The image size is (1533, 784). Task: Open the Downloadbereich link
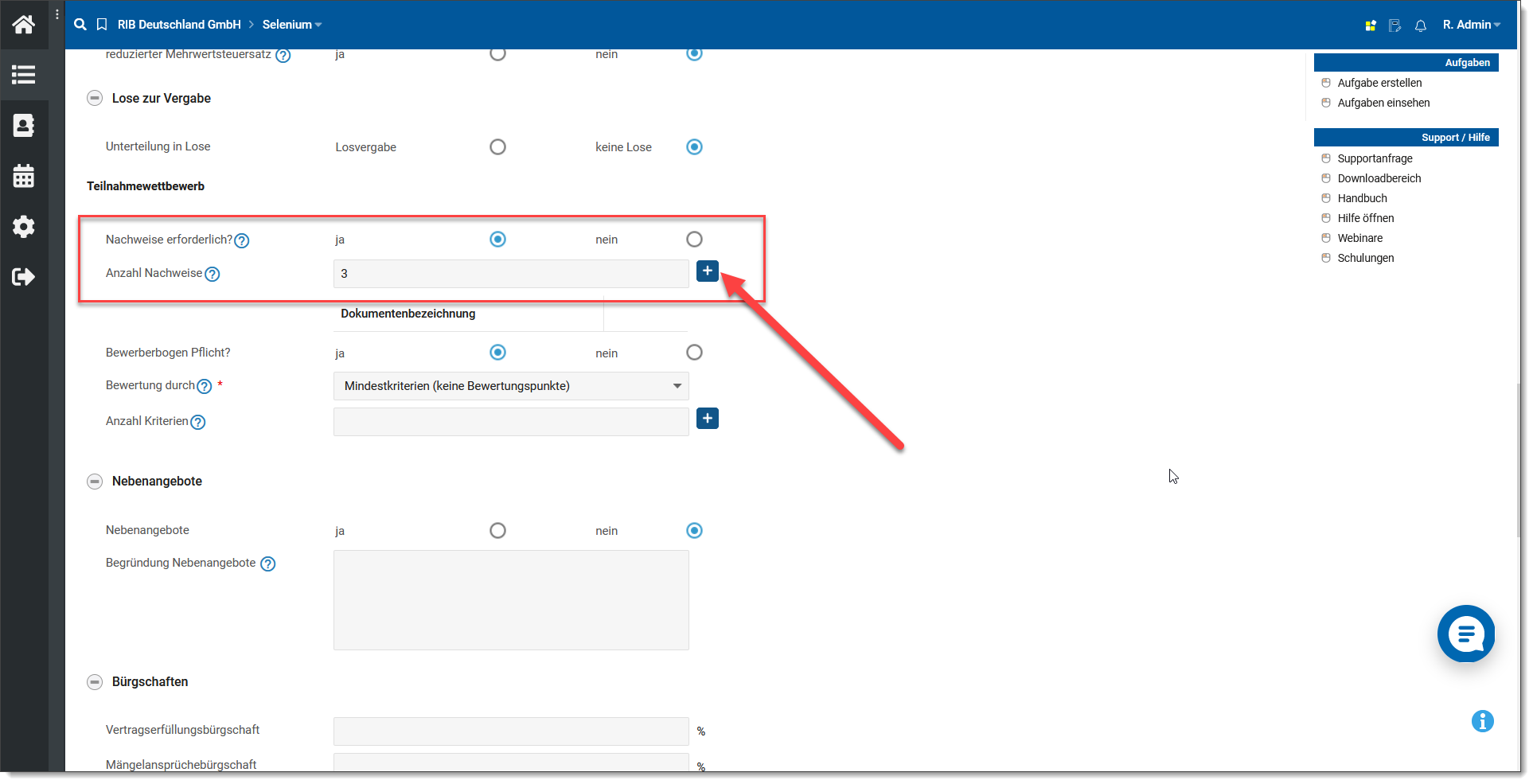click(x=1379, y=178)
